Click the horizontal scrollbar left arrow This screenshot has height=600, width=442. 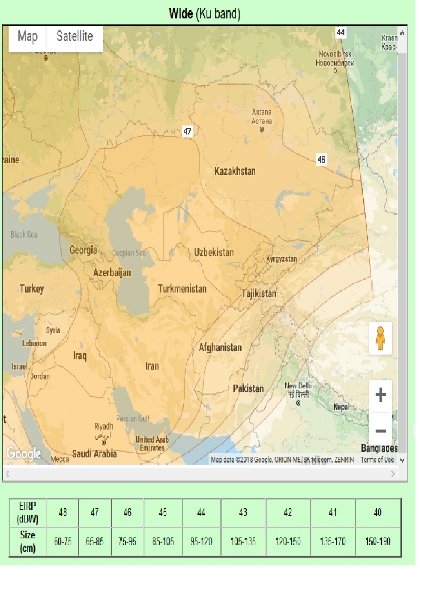8,474
